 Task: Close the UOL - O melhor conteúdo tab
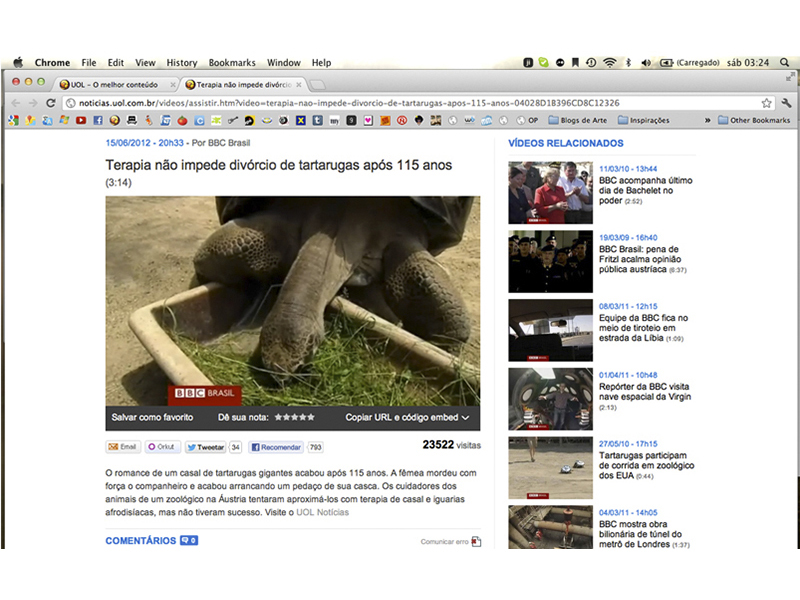tap(173, 85)
